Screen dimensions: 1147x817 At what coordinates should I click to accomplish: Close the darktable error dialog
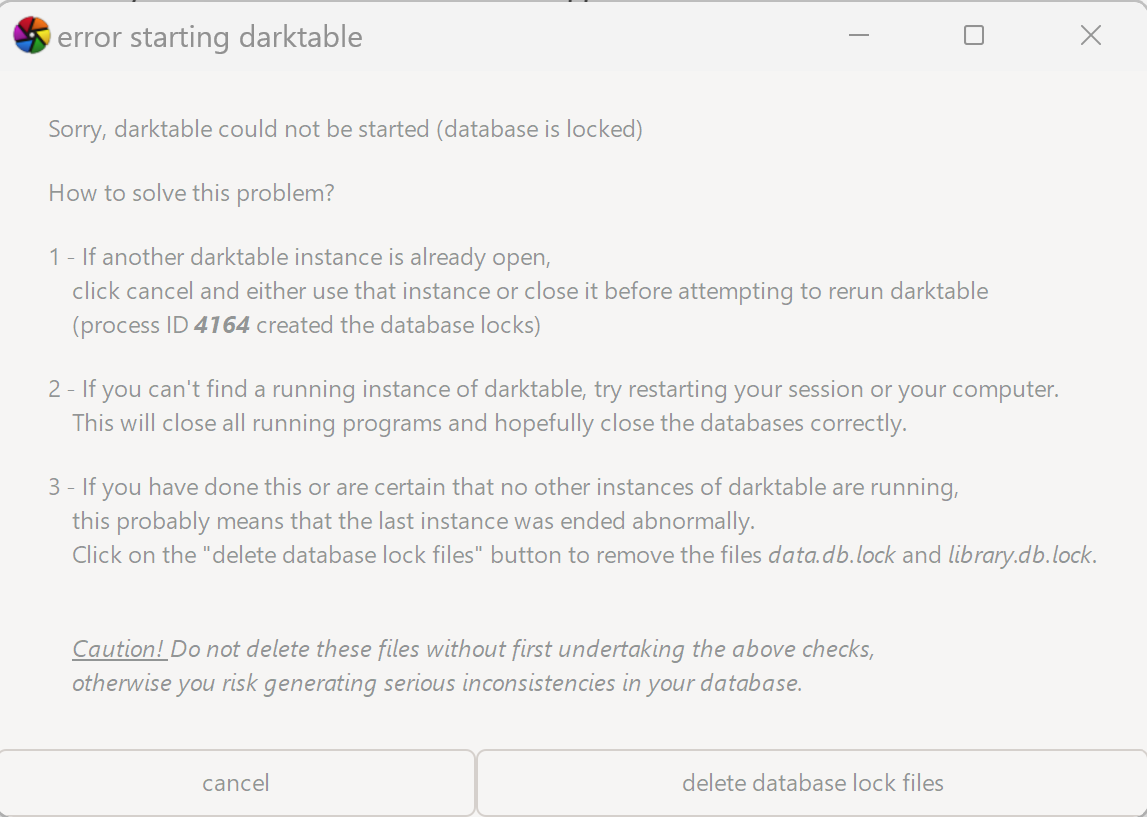(x=1091, y=36)
